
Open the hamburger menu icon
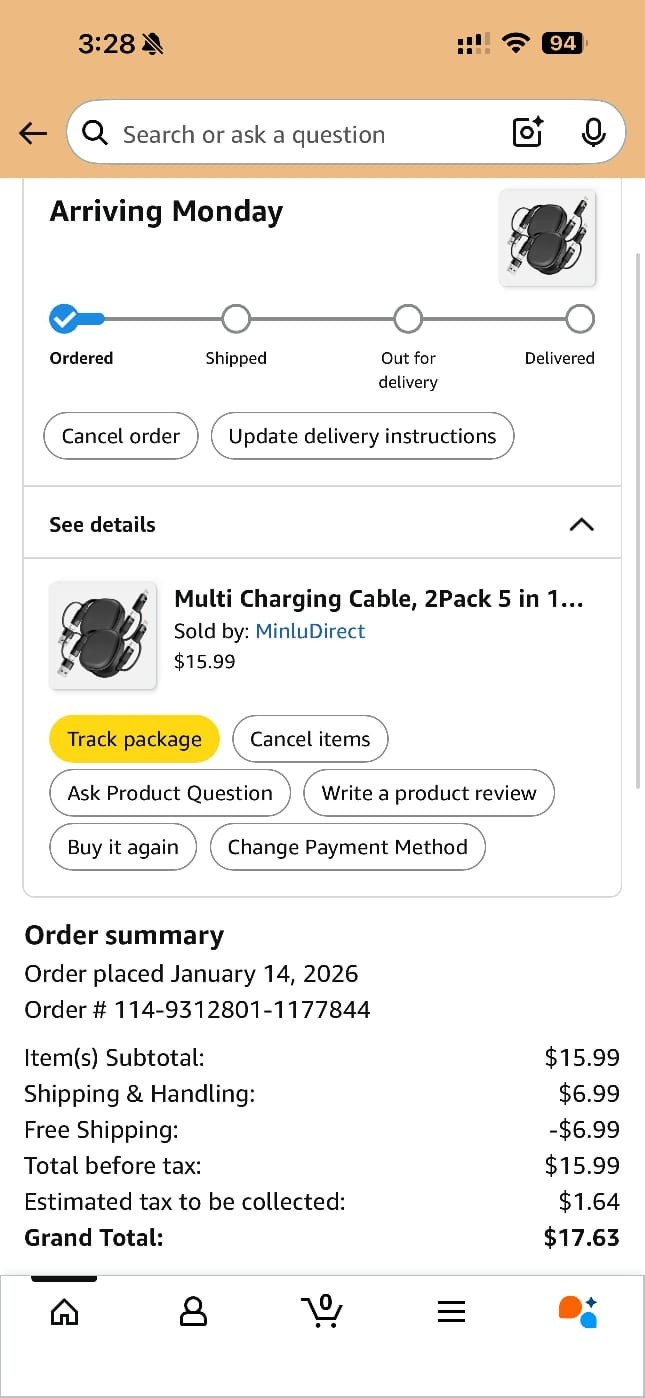point(451,1311)
